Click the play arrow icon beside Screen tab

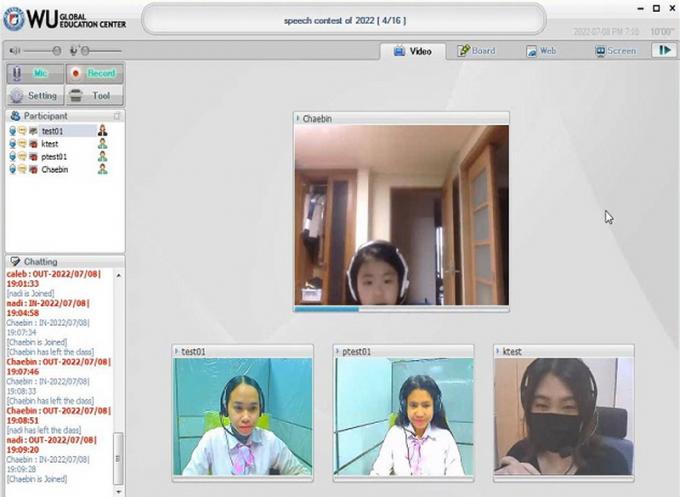pos(663,50)
